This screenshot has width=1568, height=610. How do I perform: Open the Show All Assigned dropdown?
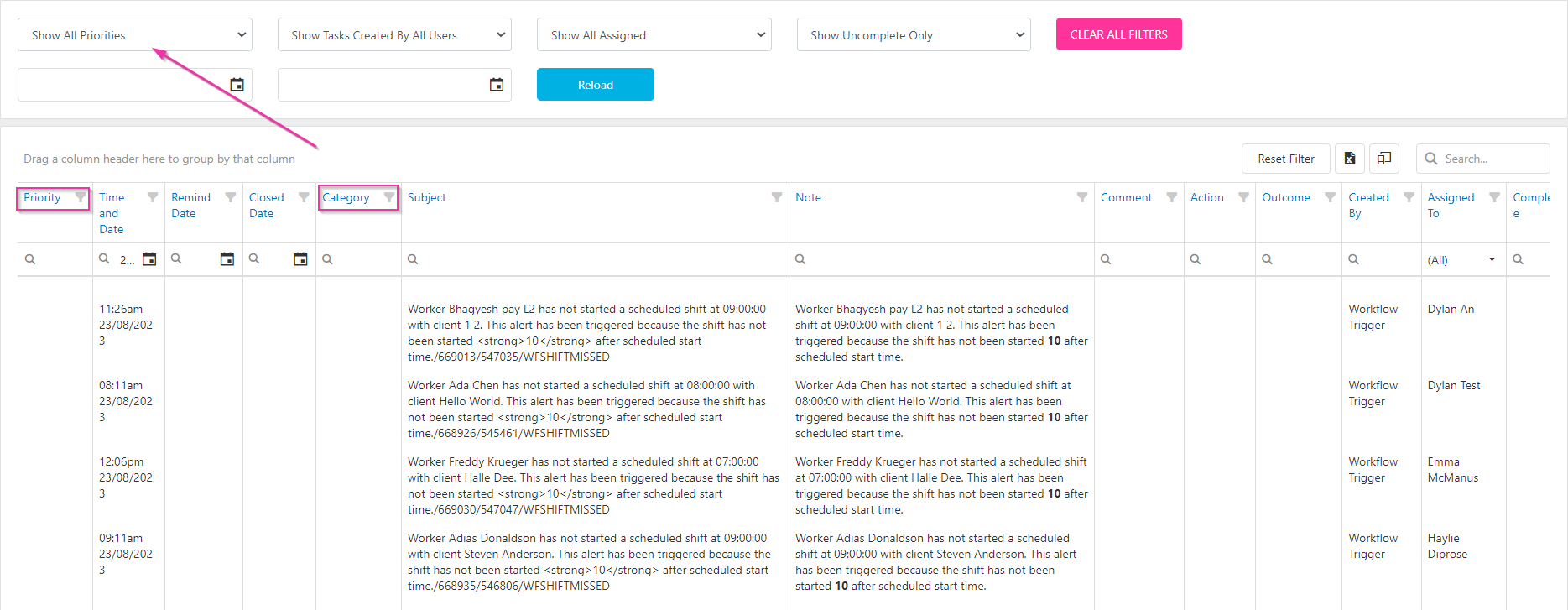click(x=654, y=34)
